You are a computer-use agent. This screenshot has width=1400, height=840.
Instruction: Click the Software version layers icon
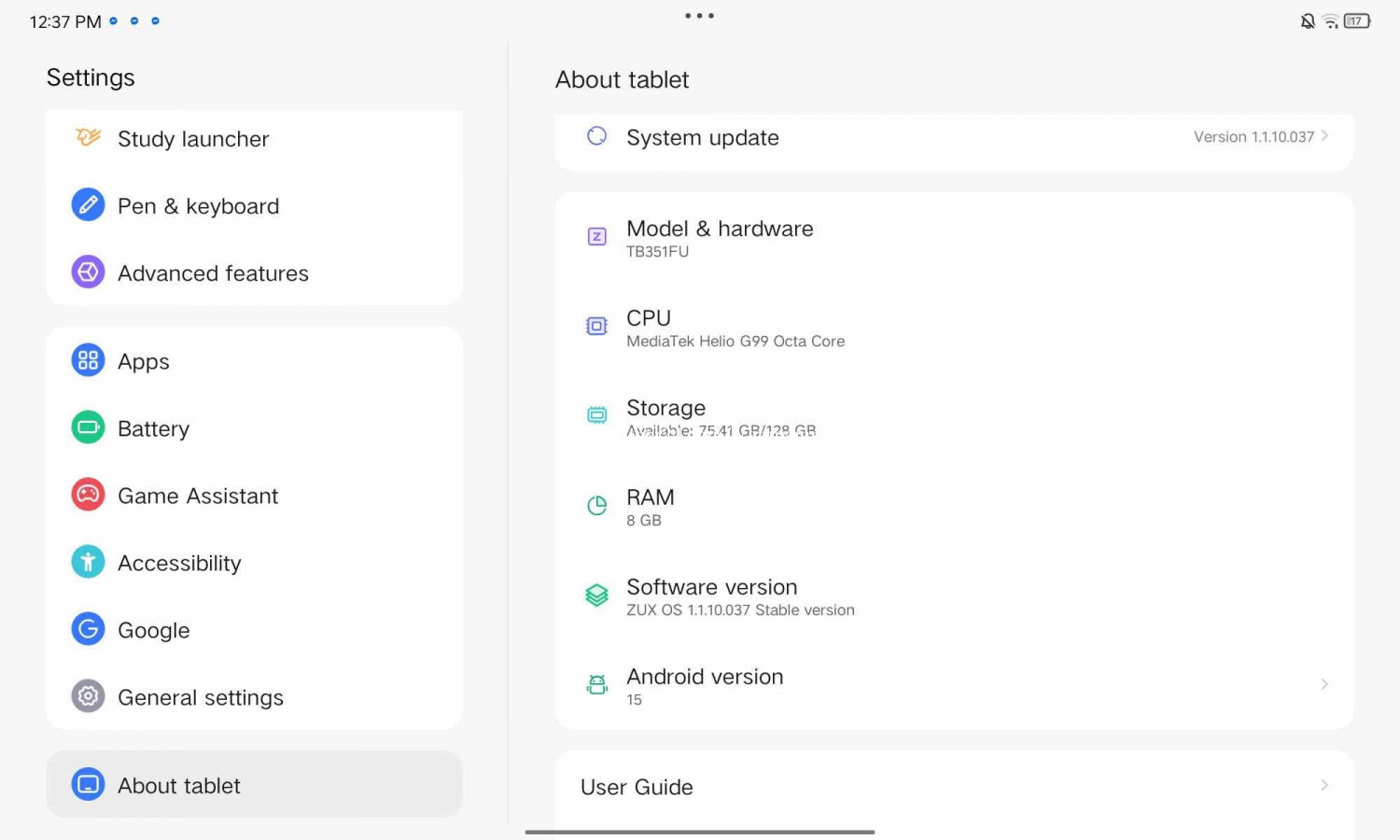[596, 595]
